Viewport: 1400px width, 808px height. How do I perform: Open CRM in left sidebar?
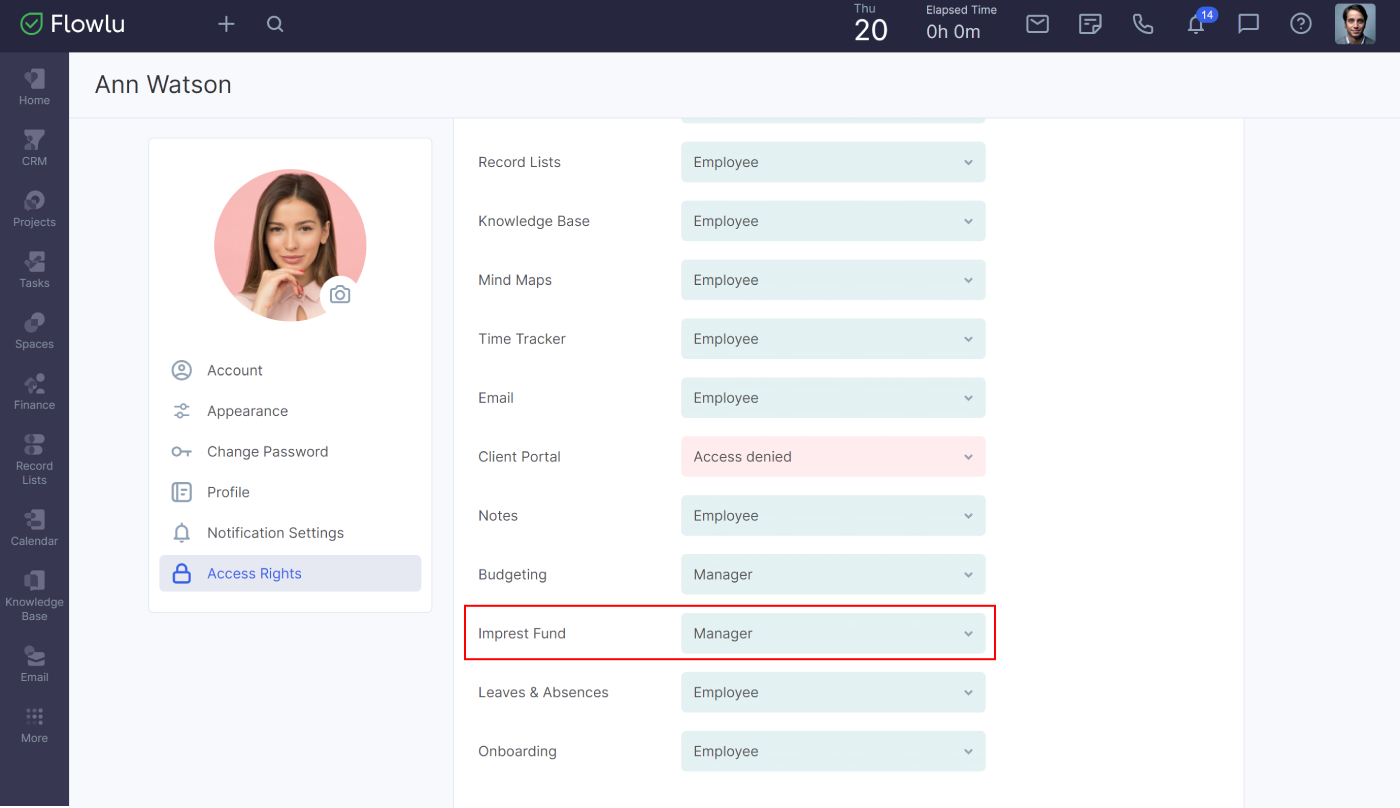[34, 147]
